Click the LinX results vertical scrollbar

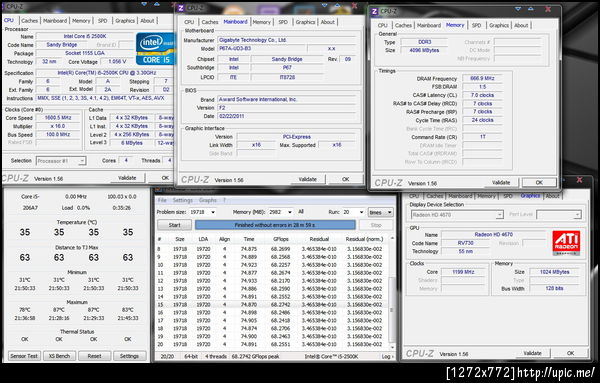click(392, 293)
